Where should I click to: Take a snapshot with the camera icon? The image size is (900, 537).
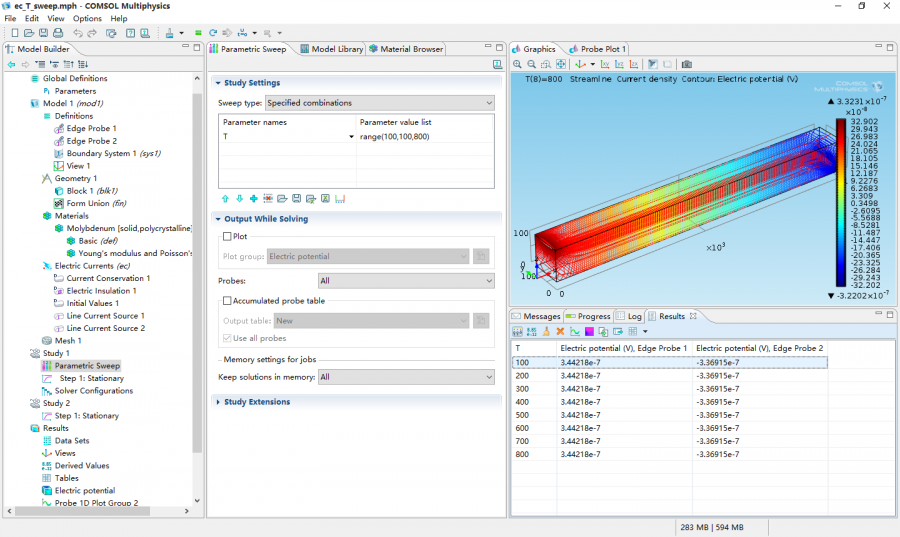tap(686, 64)
